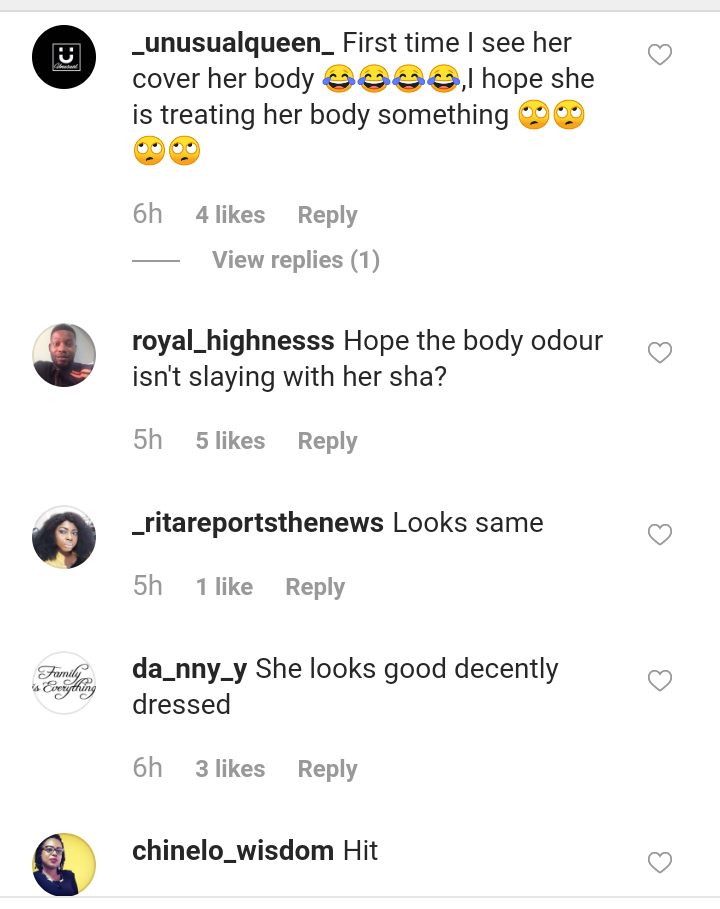Screen dimensions: 720x909
Task: Open the royal_highnesss username link
Action: tap(233, 341)
